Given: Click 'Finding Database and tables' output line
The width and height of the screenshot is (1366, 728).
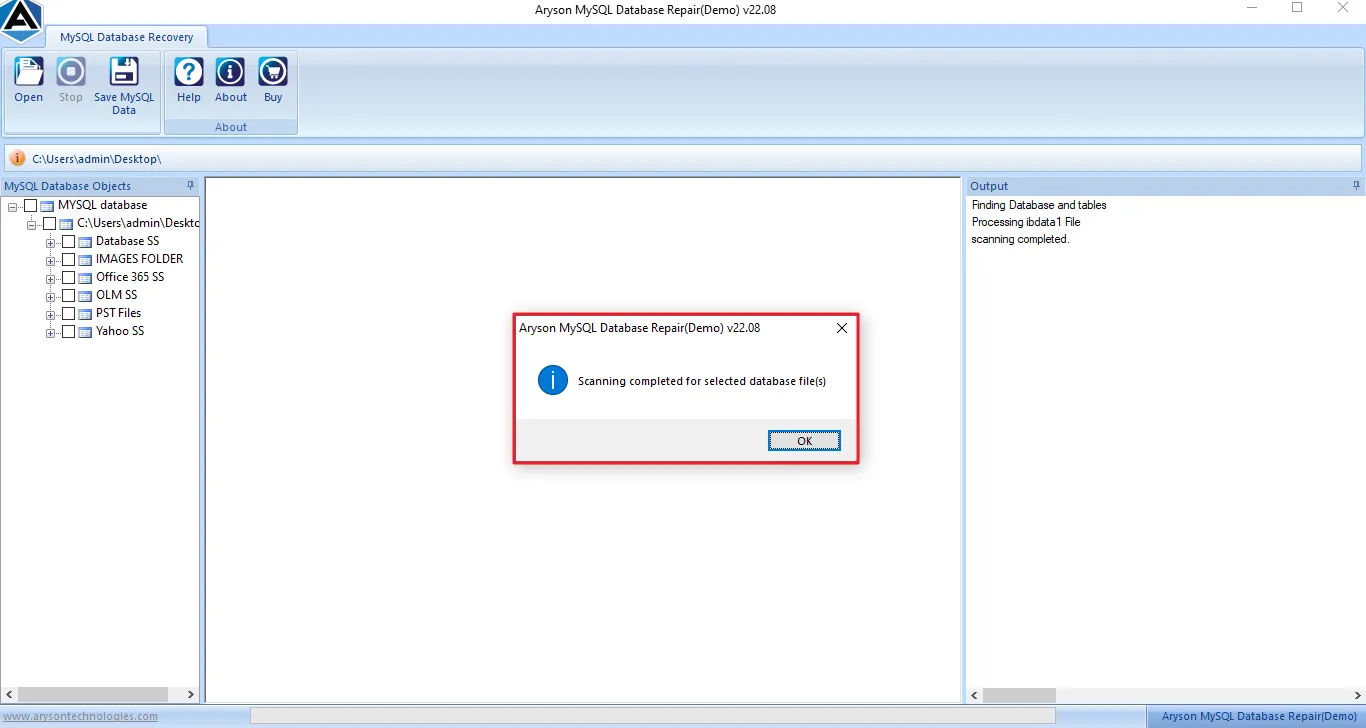Looking at the screenshot, I should coord(1039,205).
